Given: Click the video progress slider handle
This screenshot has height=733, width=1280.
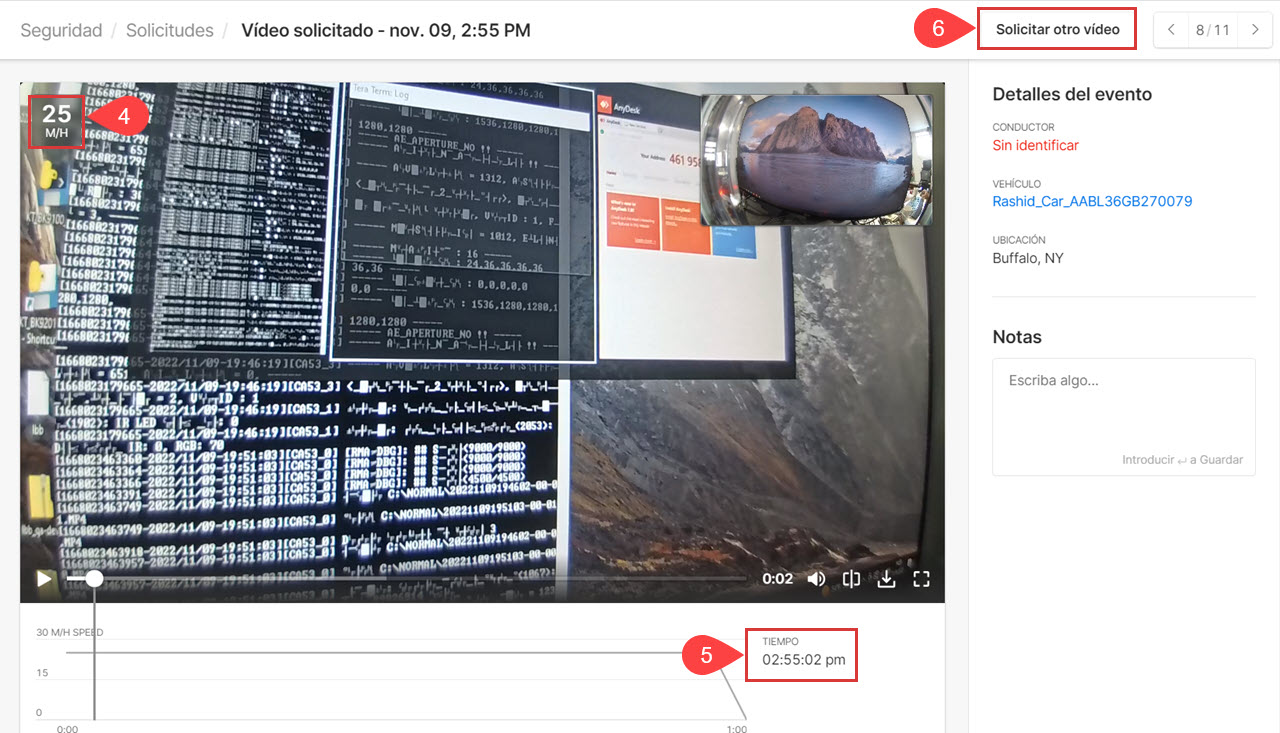Looking at the screenshot, I should [94, 578].
